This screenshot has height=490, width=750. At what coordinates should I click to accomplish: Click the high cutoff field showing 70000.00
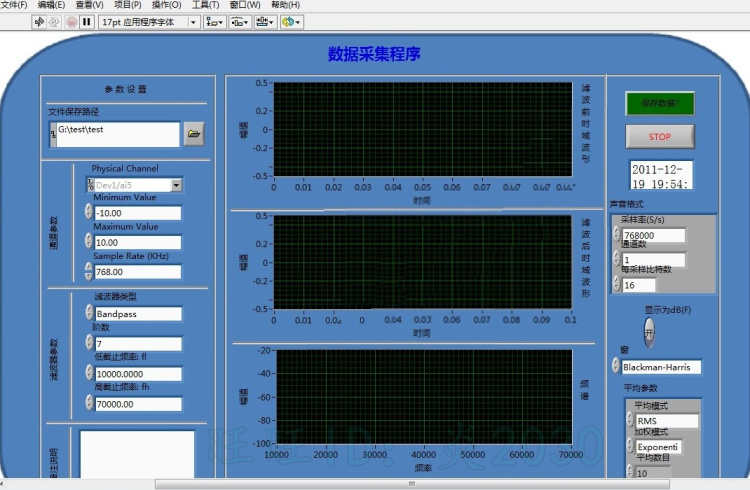[138, 404]
